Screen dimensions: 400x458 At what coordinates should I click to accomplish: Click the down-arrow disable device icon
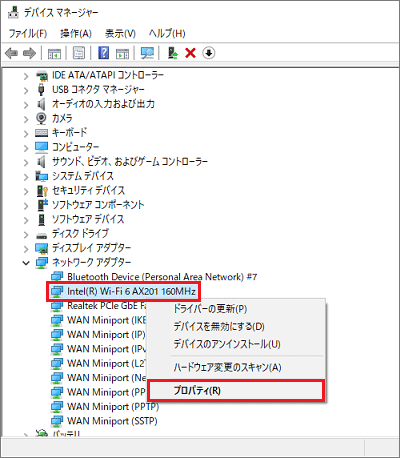208,53
